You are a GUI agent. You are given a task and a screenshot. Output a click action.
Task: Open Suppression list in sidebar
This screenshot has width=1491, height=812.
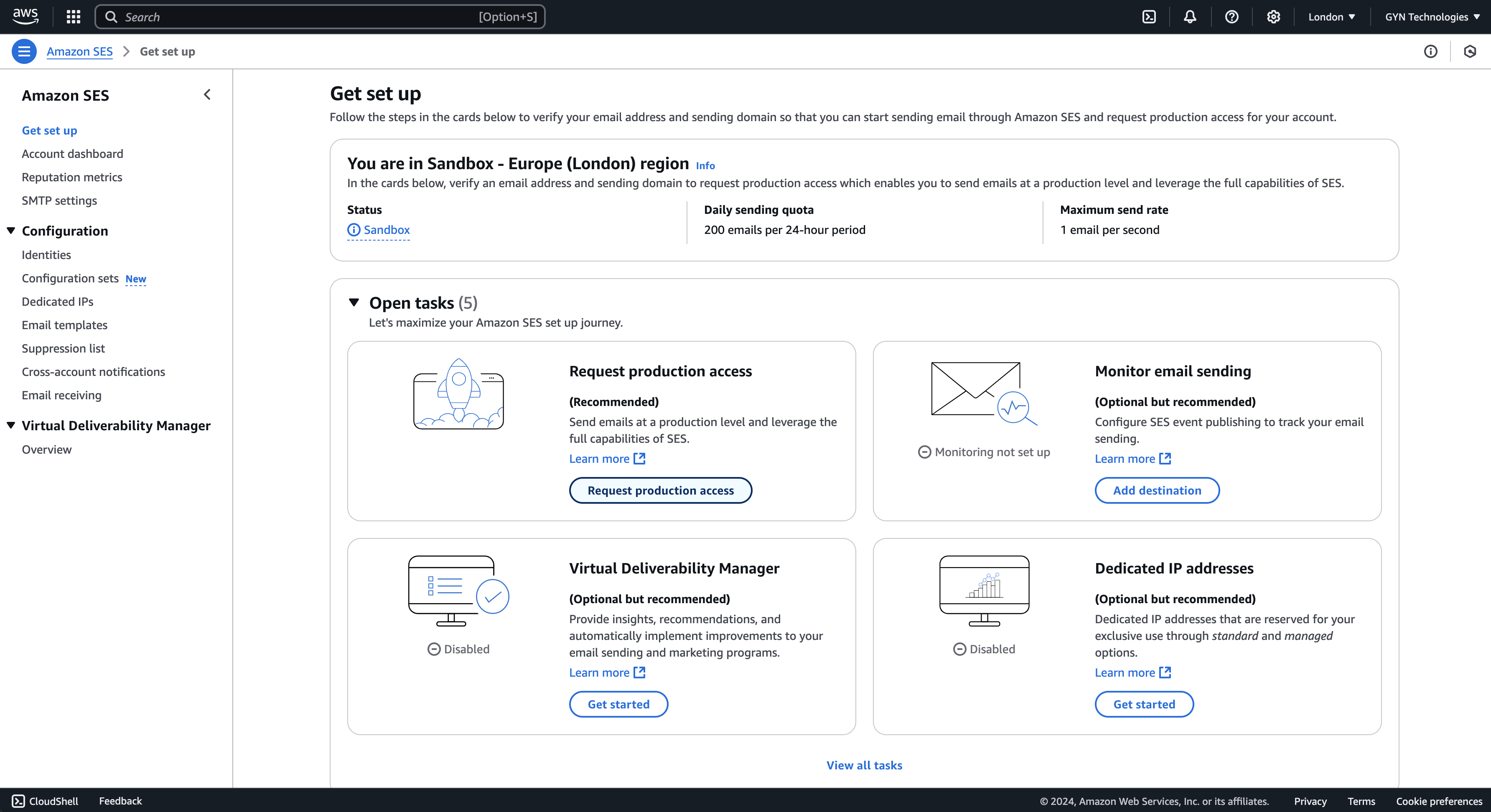click(63, 348)
